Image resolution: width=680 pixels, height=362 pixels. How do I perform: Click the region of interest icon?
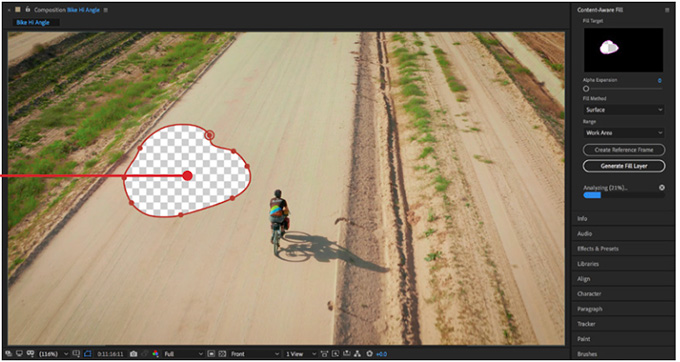pyautogui.click(x=211, y=354)
